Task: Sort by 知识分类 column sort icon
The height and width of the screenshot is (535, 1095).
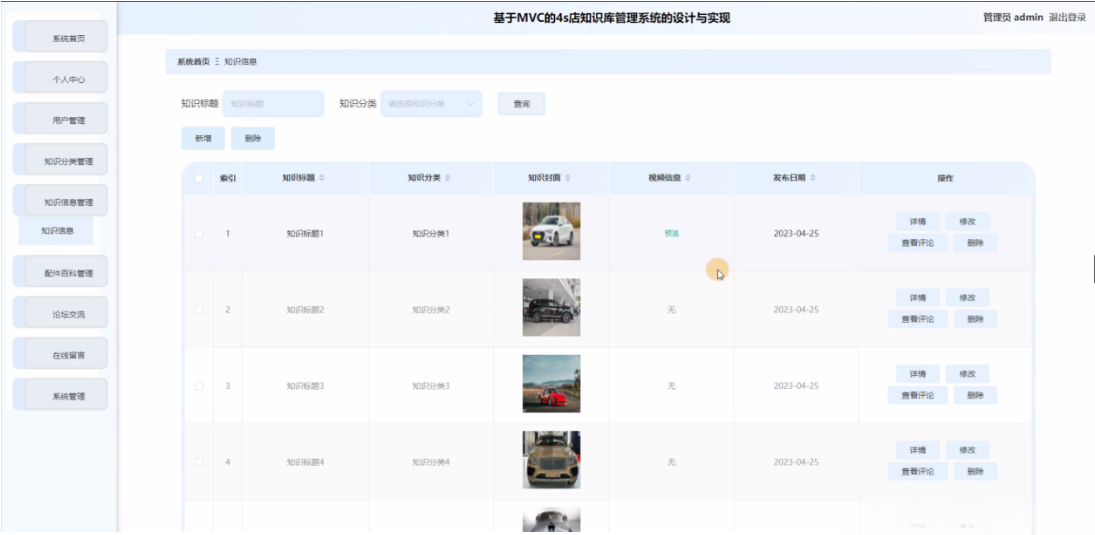Action: [x=448, y=178]
